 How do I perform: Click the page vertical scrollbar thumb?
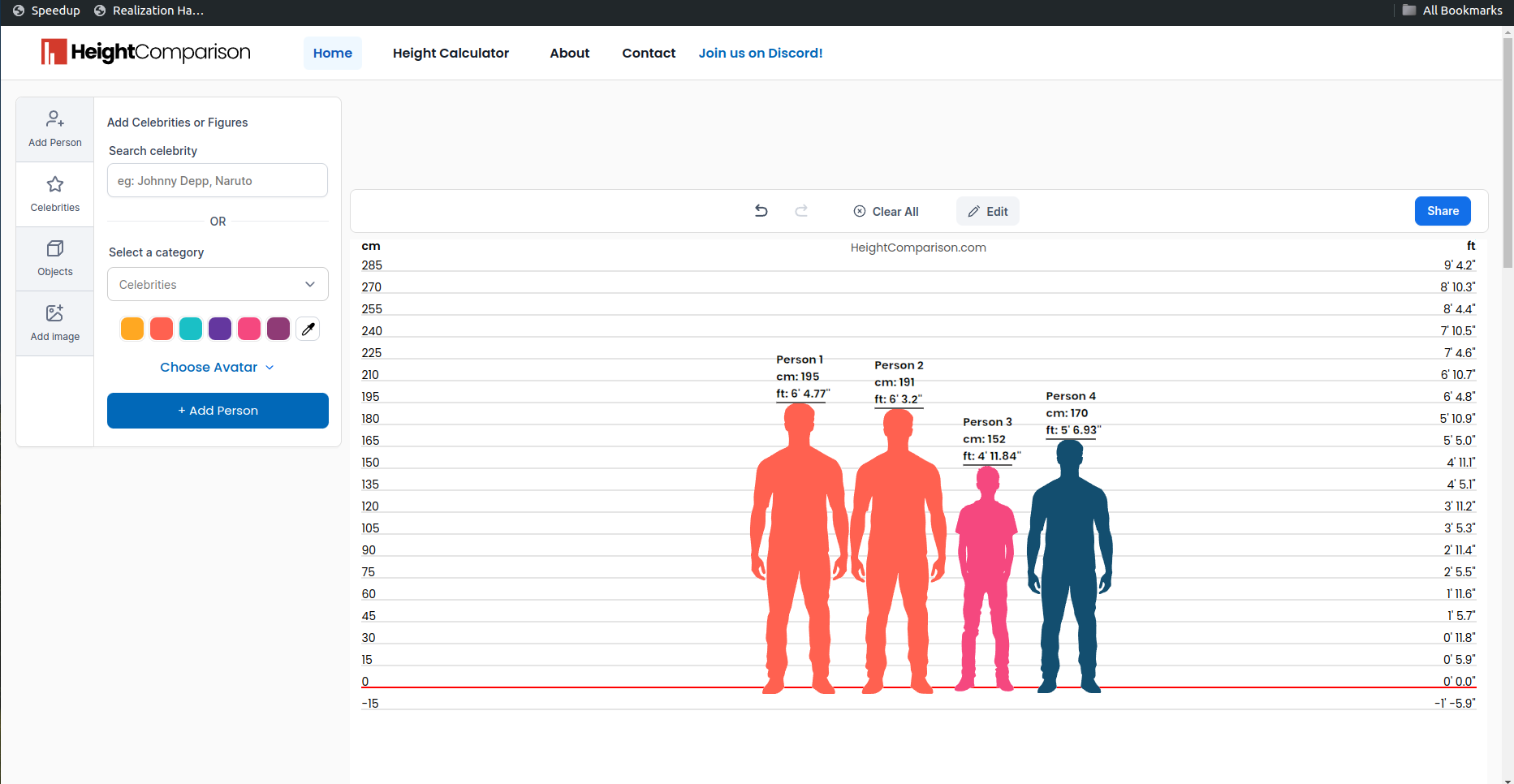tap(1508, 153)
